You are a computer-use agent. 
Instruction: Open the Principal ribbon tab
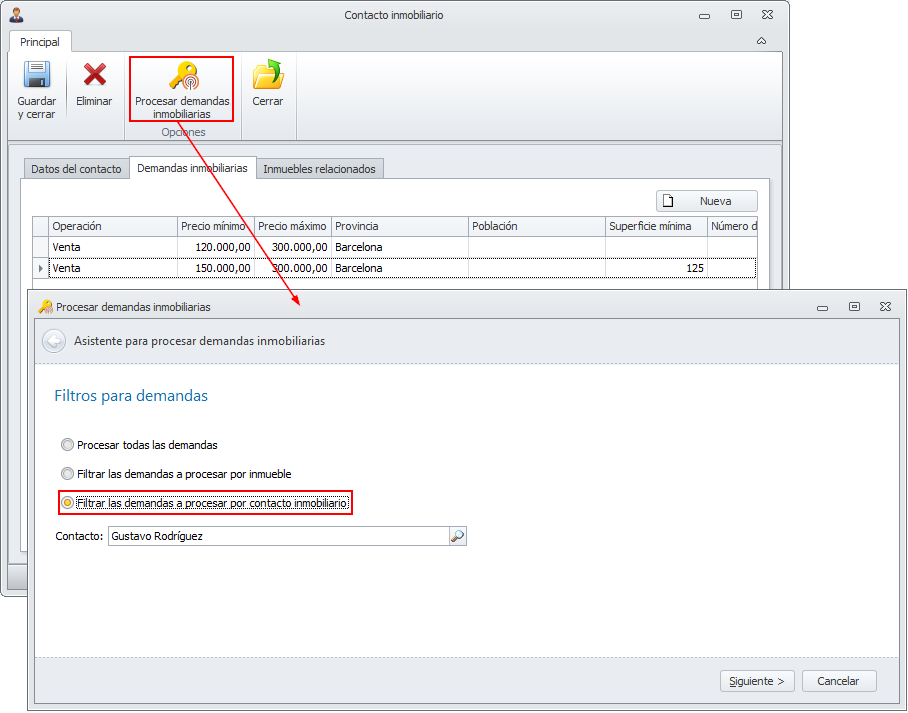click(40, 42)
